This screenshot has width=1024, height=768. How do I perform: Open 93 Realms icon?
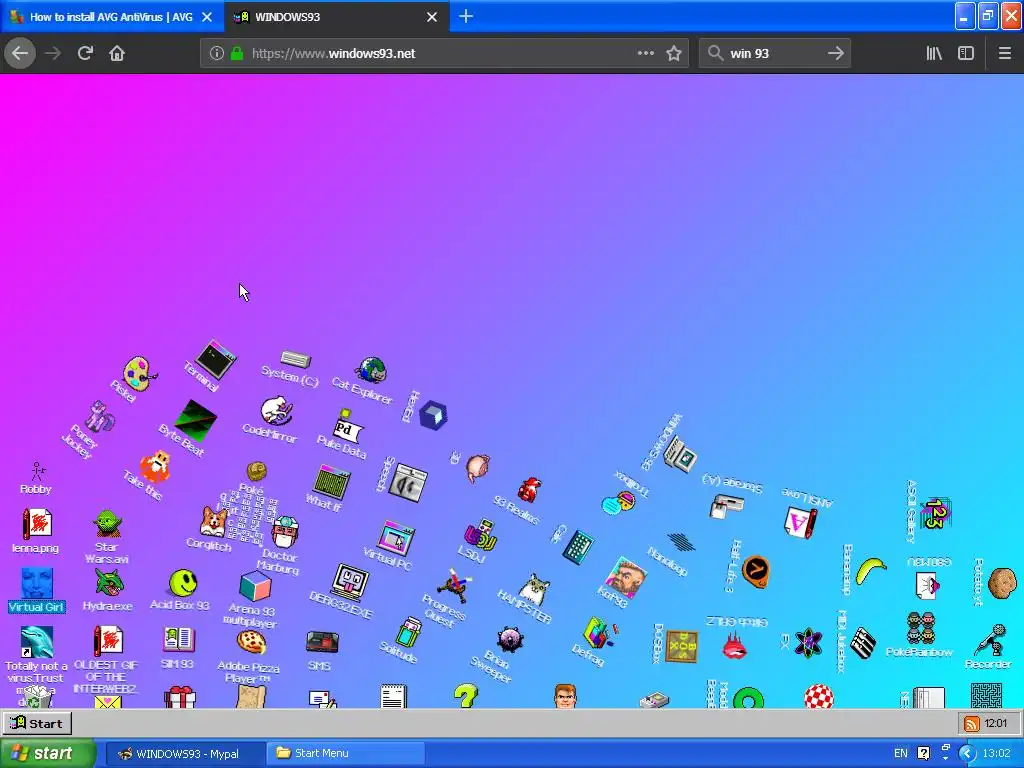point(530,490)
